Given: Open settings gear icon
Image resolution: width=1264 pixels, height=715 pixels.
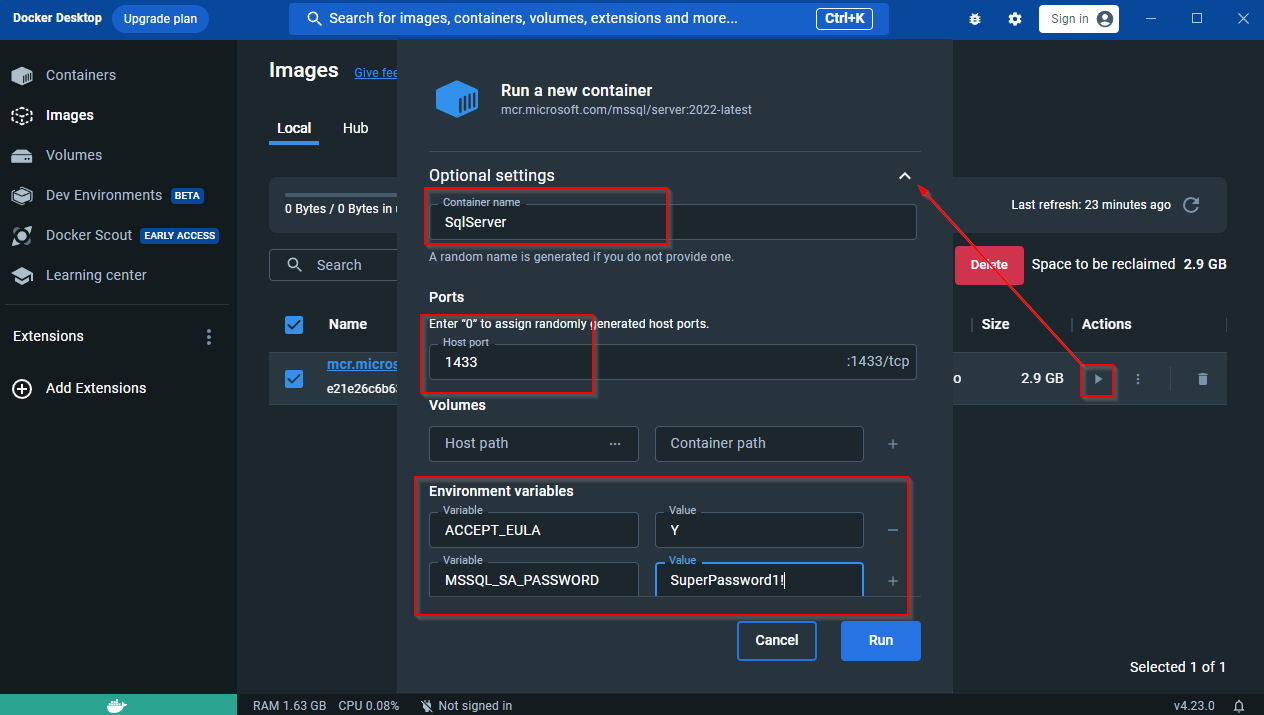Looking at the screenshot, I should pyautogui.click(x=1015, y=19).
